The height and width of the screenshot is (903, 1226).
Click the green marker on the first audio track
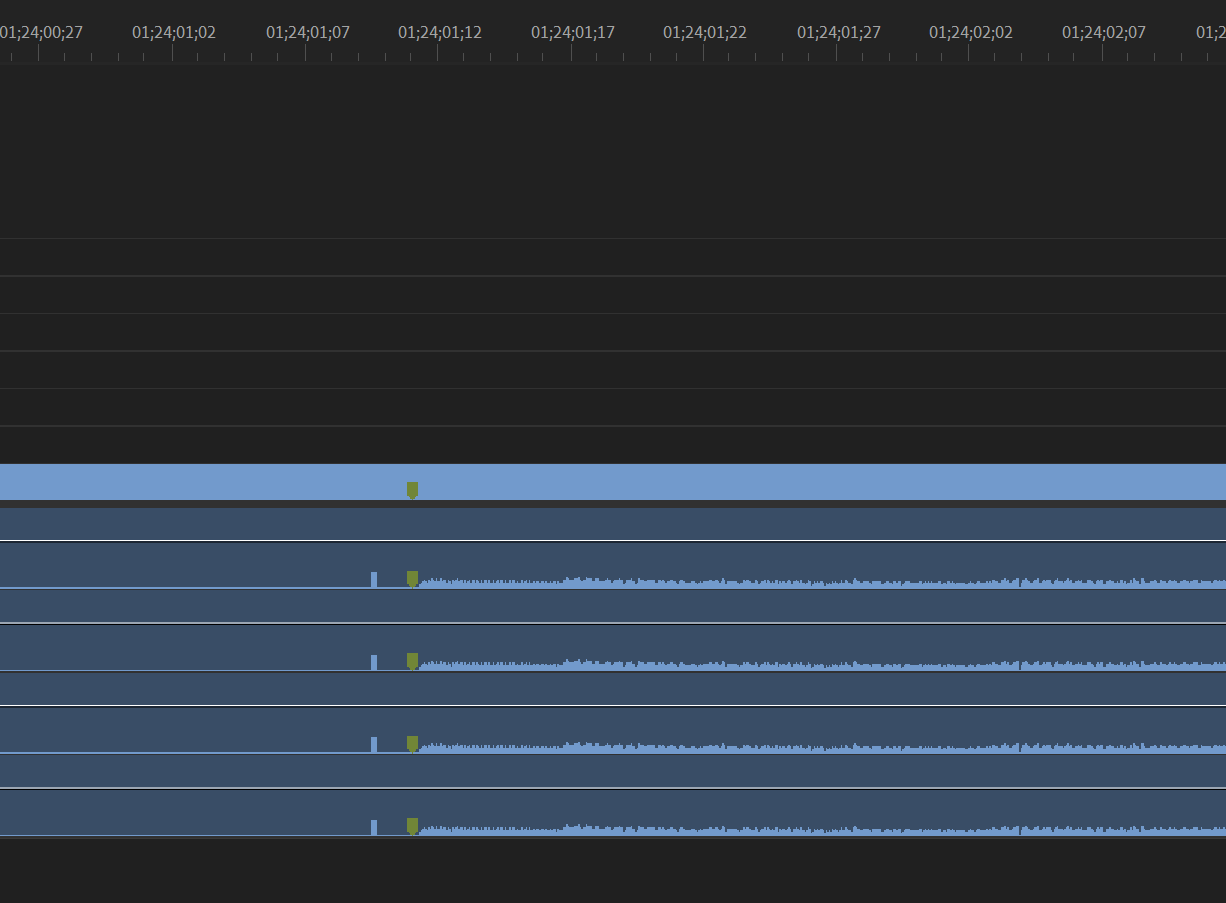pos(413,578)
